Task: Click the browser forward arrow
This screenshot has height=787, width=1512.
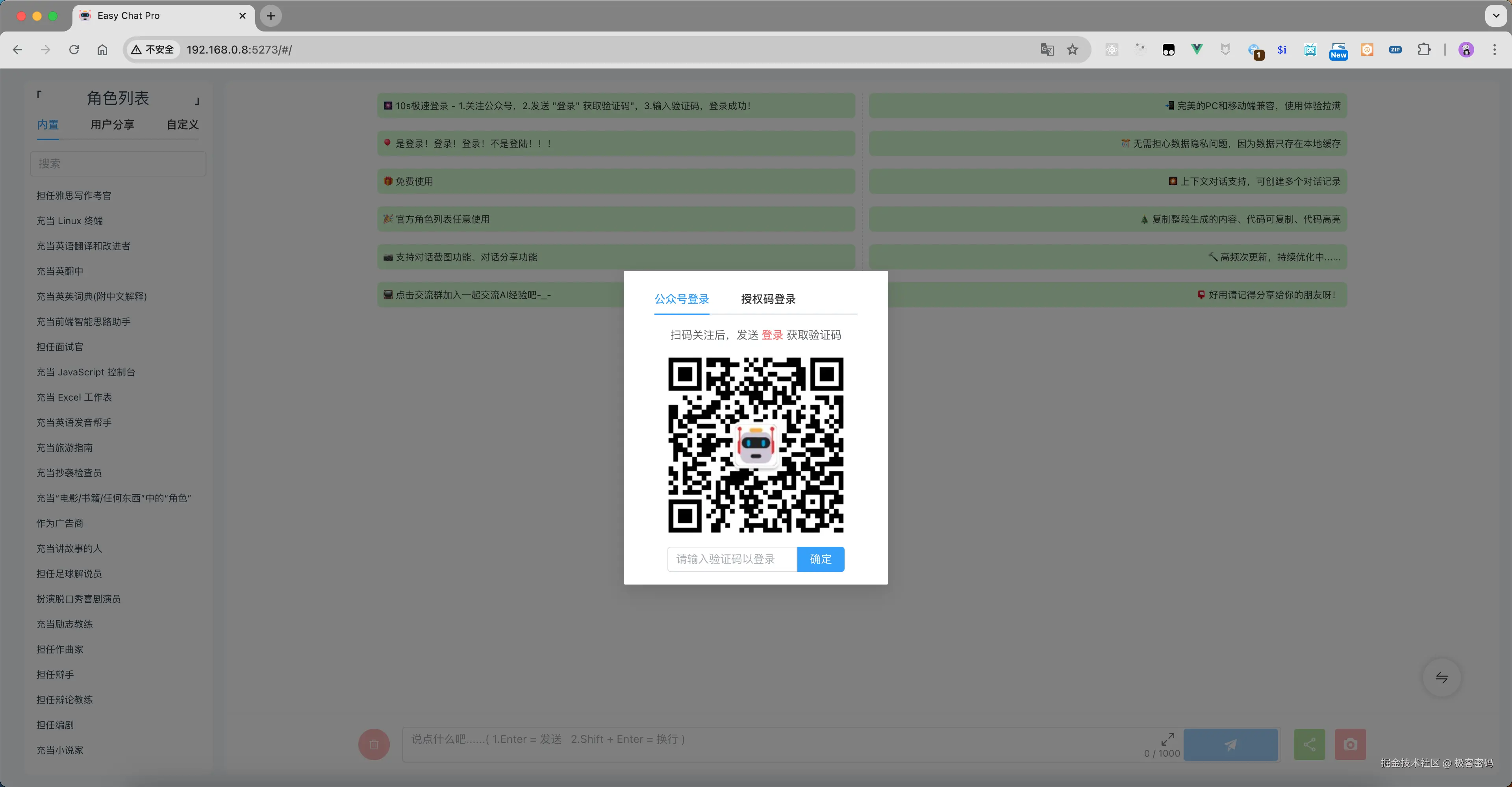Action: (46, 50)
